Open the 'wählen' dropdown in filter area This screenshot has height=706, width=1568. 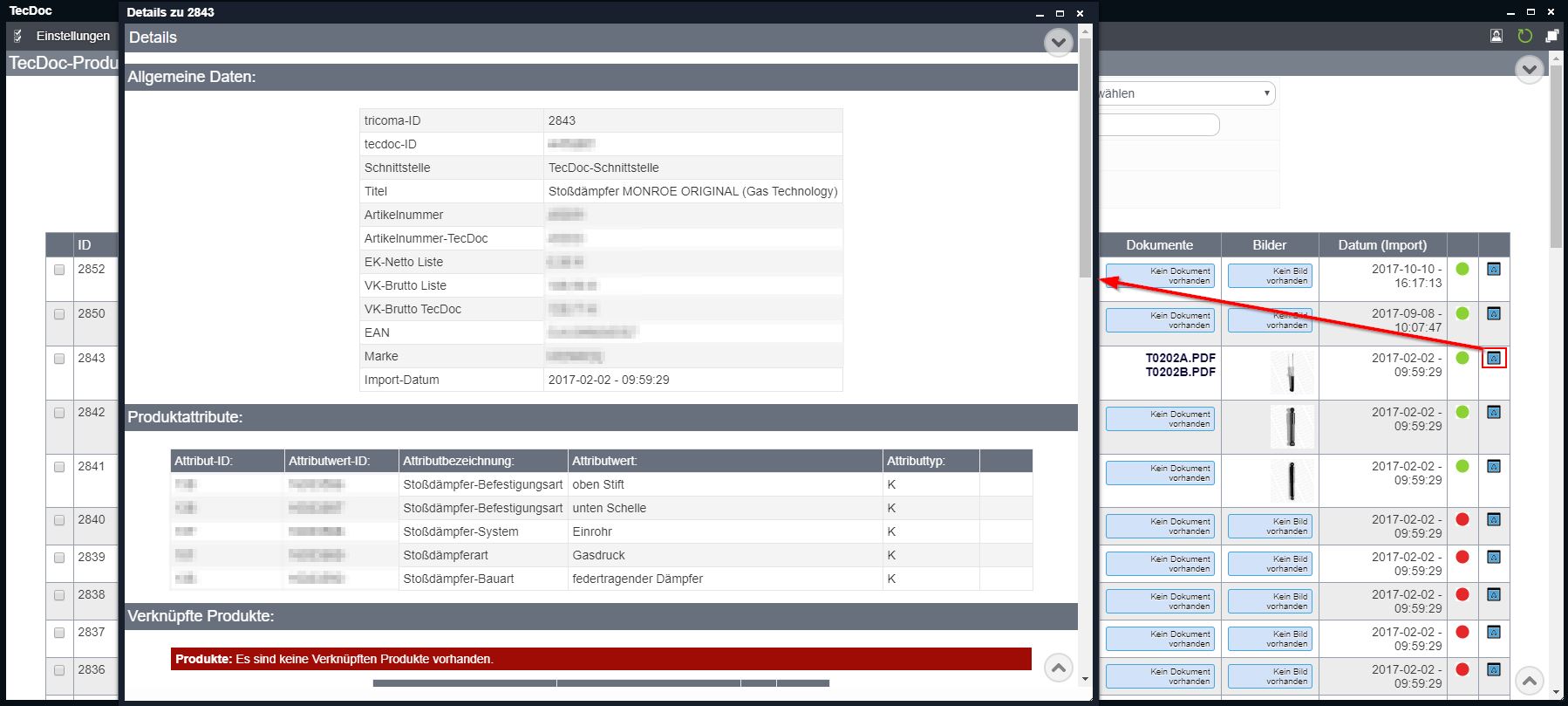coord(1186,93)
